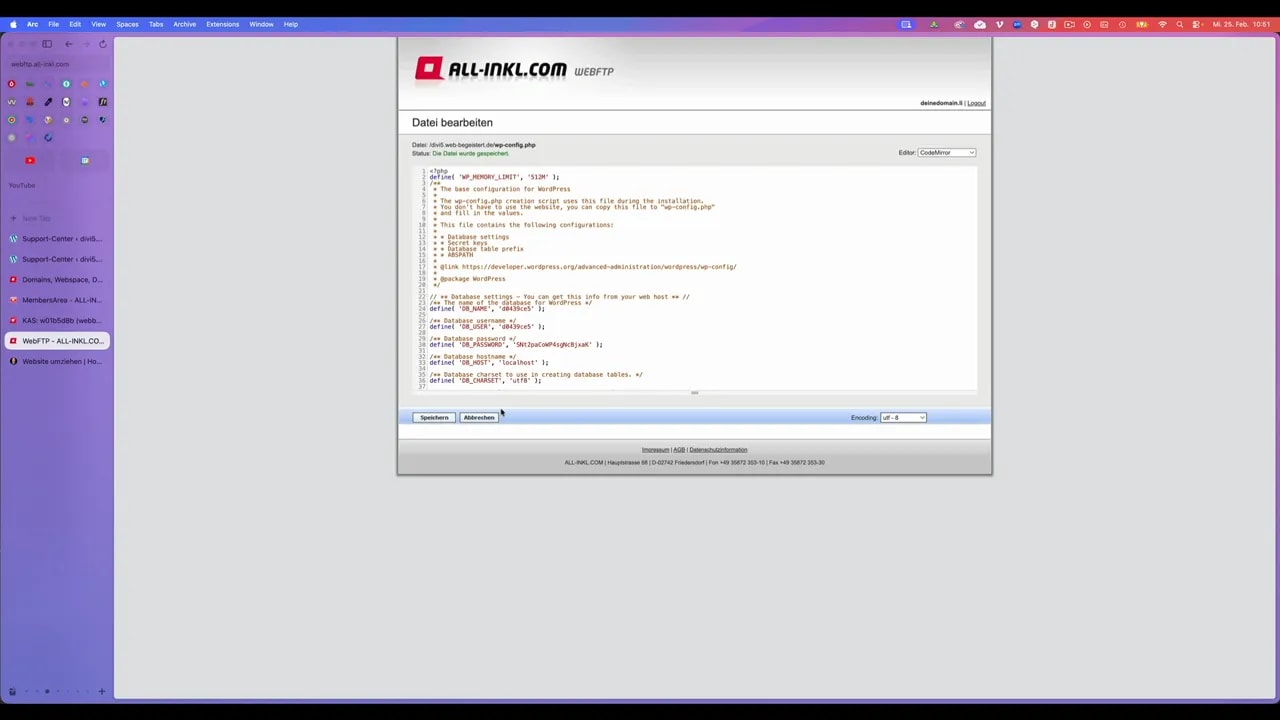Open the Extensions menu in the menu bar
Viewport: 1280px width, 720px height.
pos(222,24)
